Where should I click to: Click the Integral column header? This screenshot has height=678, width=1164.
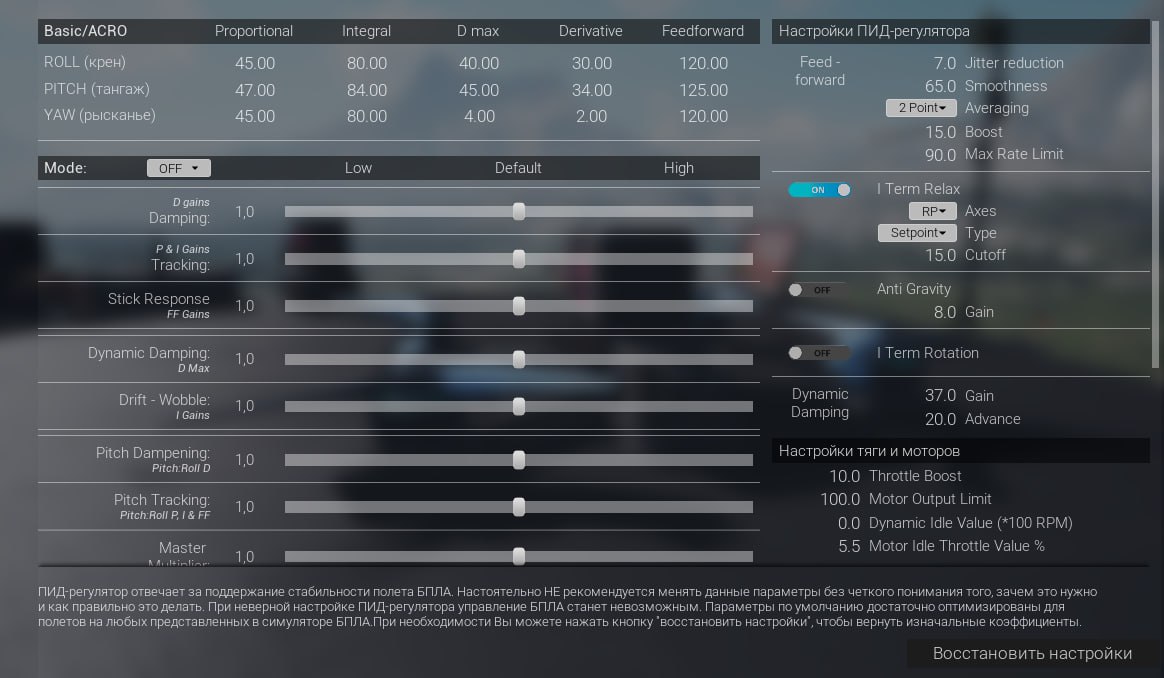pos(366,31)
